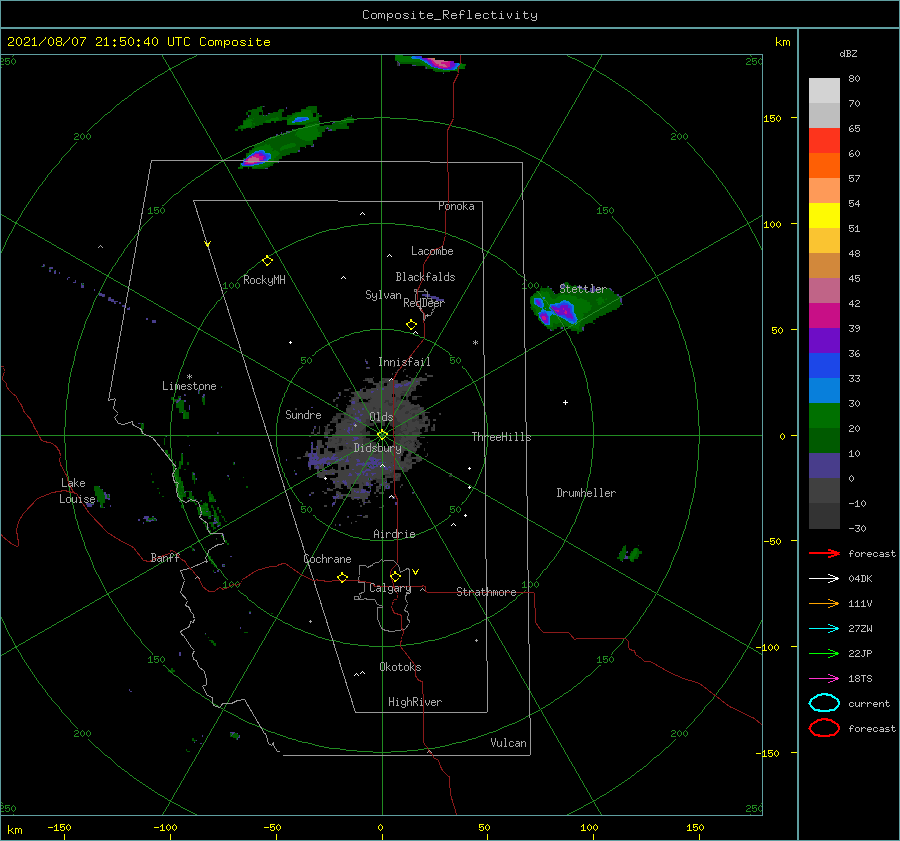Select the light gray 70–80 dBZ swatch
Image resolution: width=900 pixels, height=841 pixels.
[x=824, y=91]
